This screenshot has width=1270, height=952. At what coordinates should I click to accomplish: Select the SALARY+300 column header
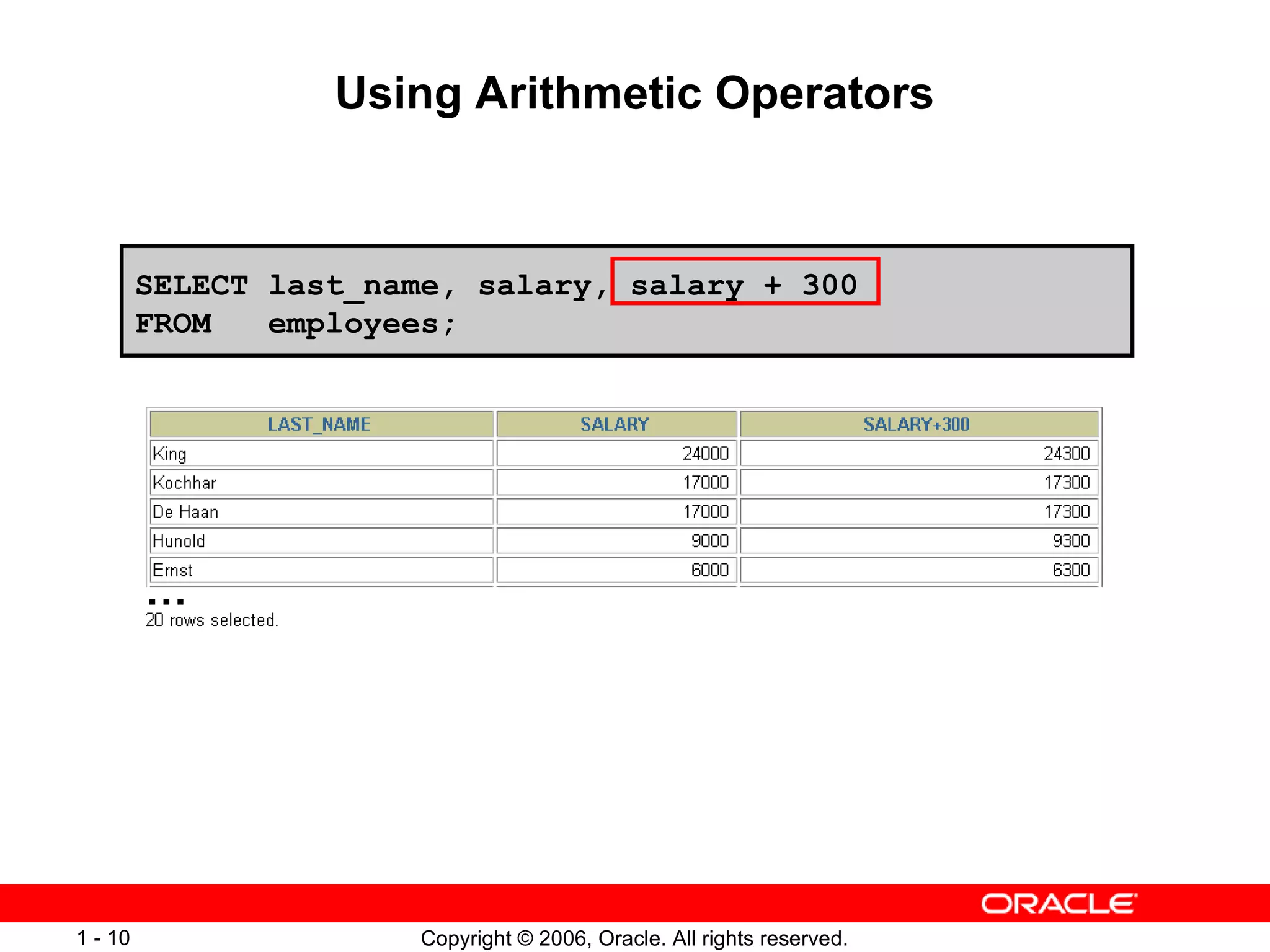click(x=917, y=425)
